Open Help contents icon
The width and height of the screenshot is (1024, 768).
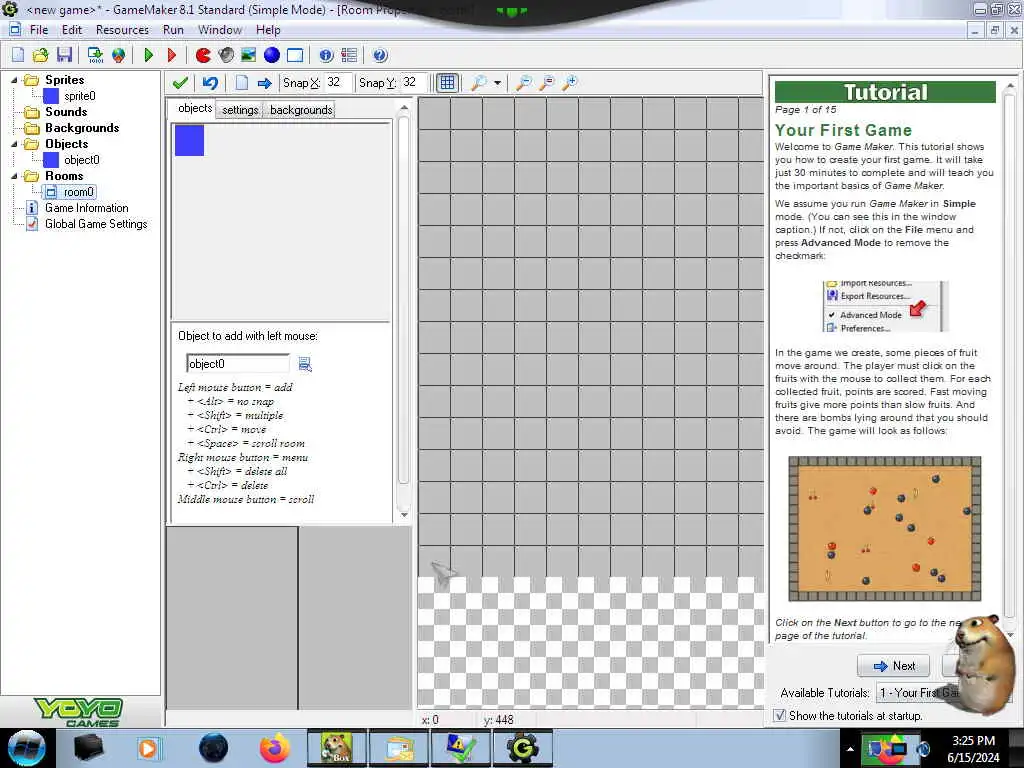click(x=380, y=56)
